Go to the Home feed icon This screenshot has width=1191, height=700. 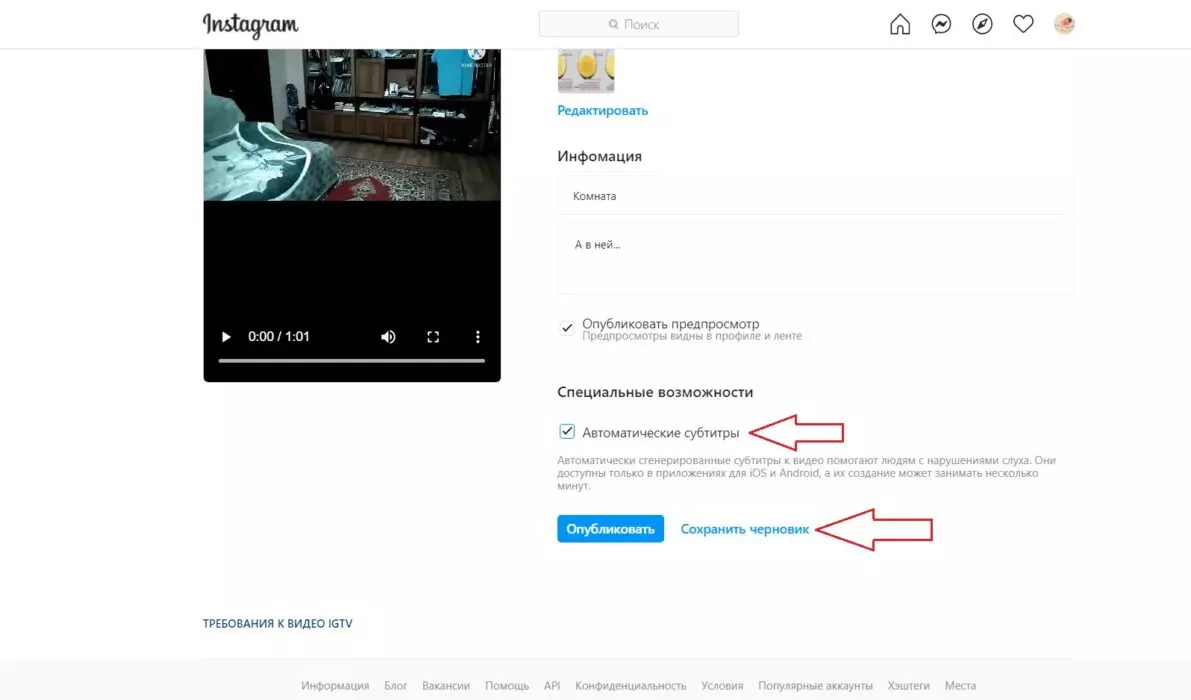click(x=900, y=24)
